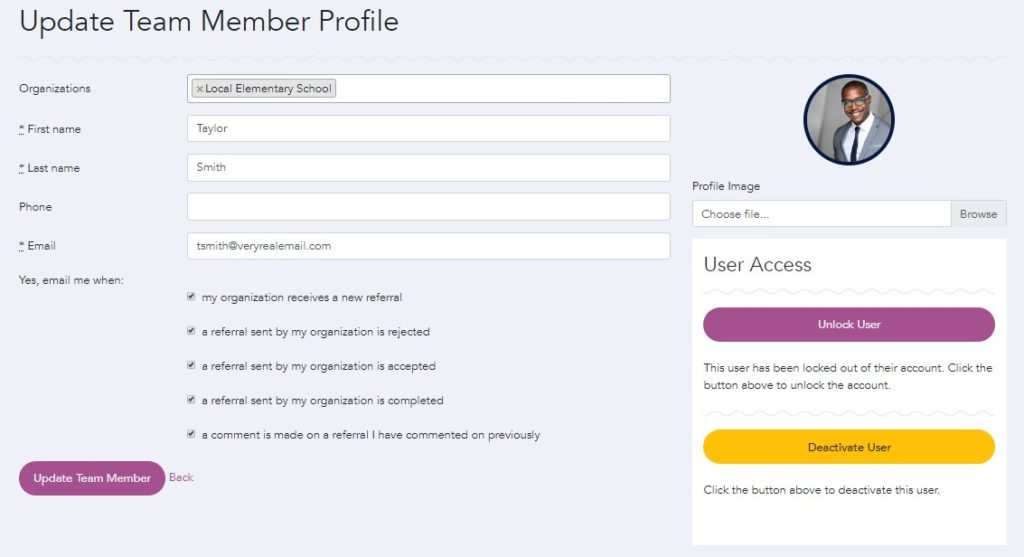Screen dimensions: 1024x557
Task: Click into the empty Phone field
Action: tap(428, 207)
